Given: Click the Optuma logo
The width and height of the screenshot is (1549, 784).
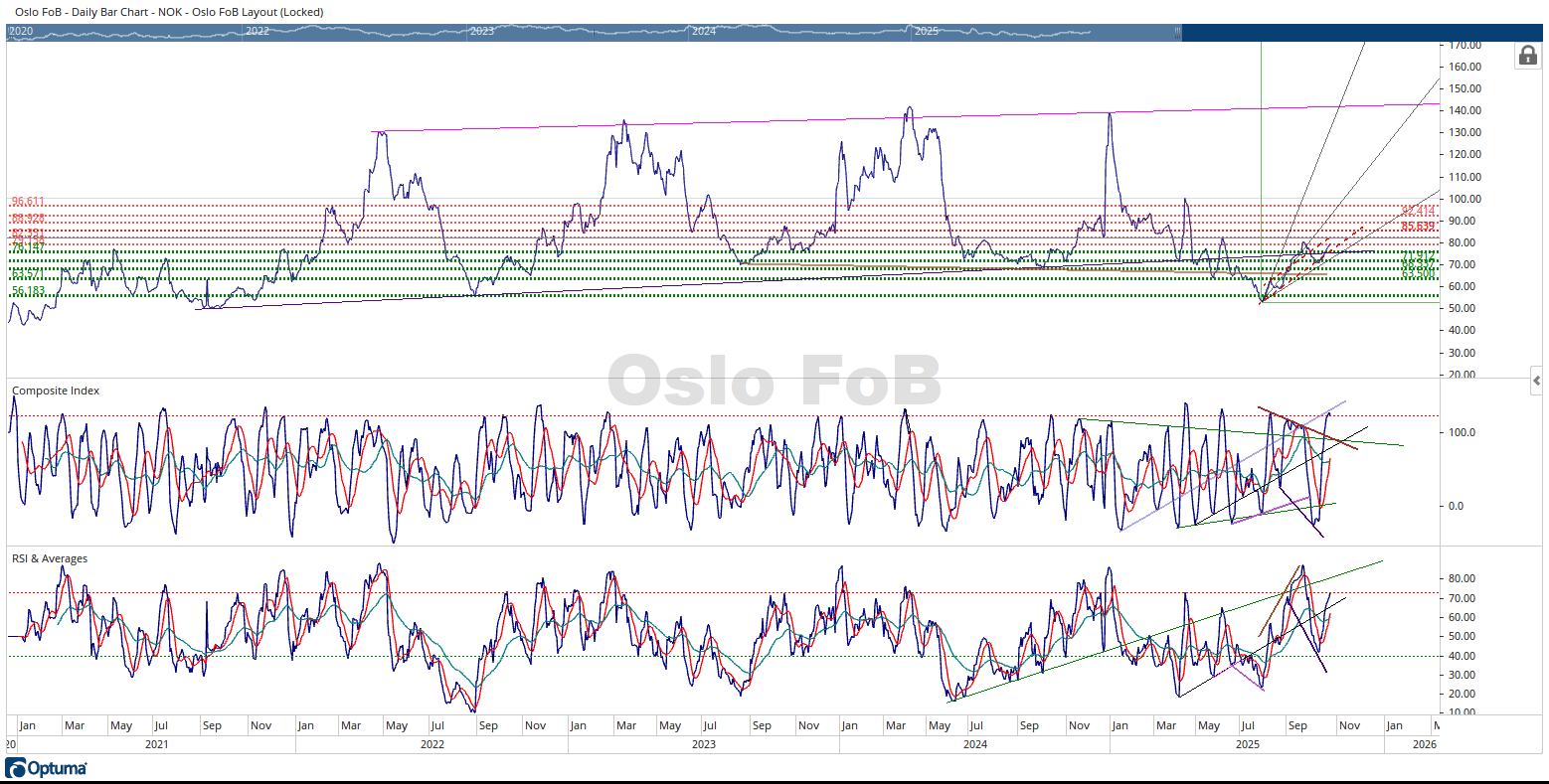Looking at the screenshot, I should (x=46, y=768).
